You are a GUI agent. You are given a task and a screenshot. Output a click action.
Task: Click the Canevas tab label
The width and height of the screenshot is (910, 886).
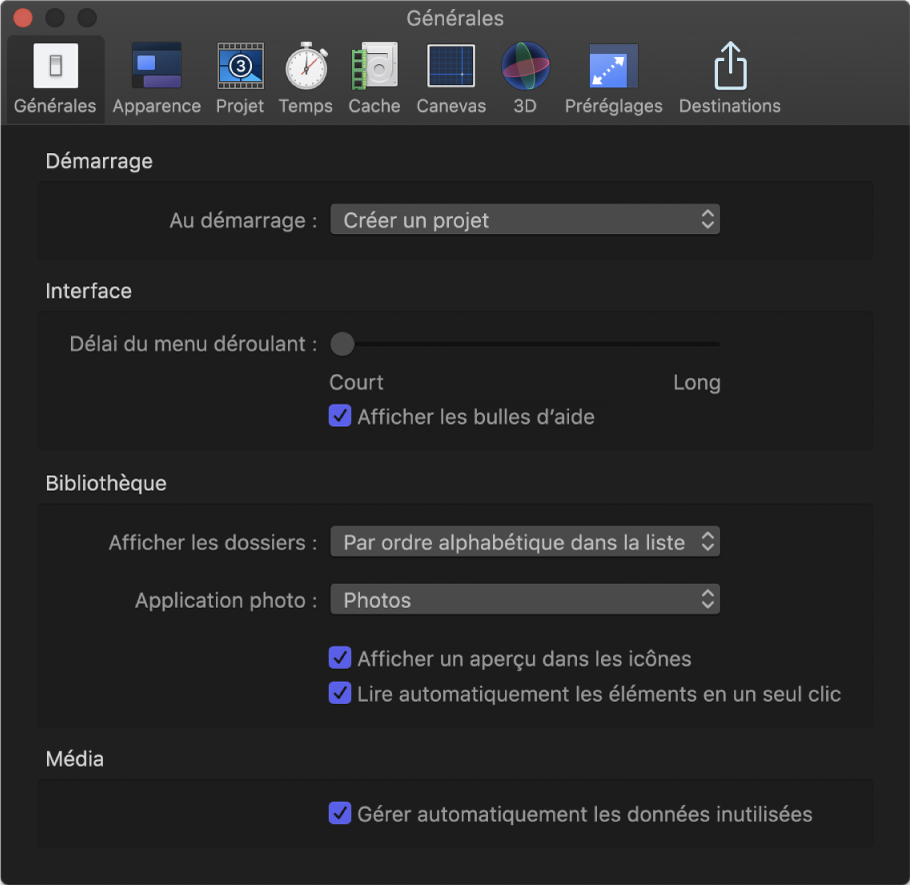coord(451,106)
